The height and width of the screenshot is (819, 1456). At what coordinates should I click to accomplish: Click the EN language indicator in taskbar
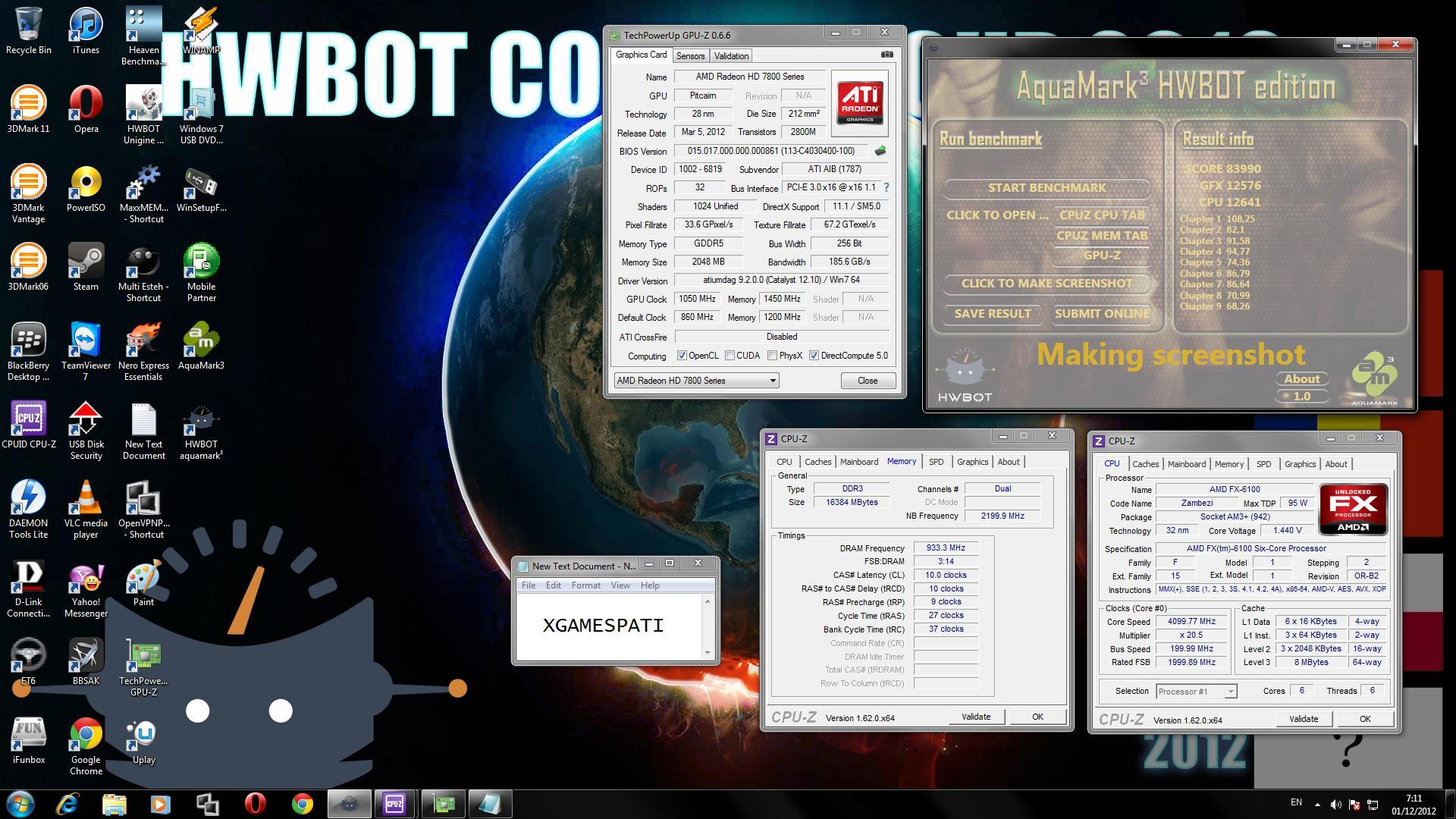pyautogui.click(x=1296, y=802)
